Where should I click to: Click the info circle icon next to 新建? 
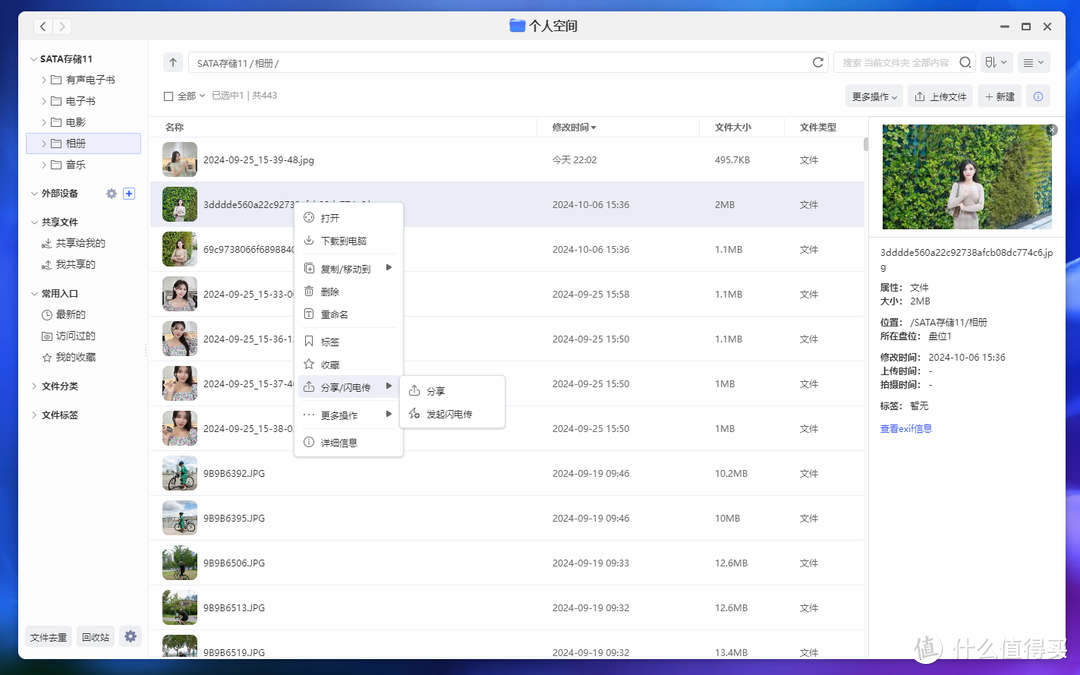click(1038, 96)
